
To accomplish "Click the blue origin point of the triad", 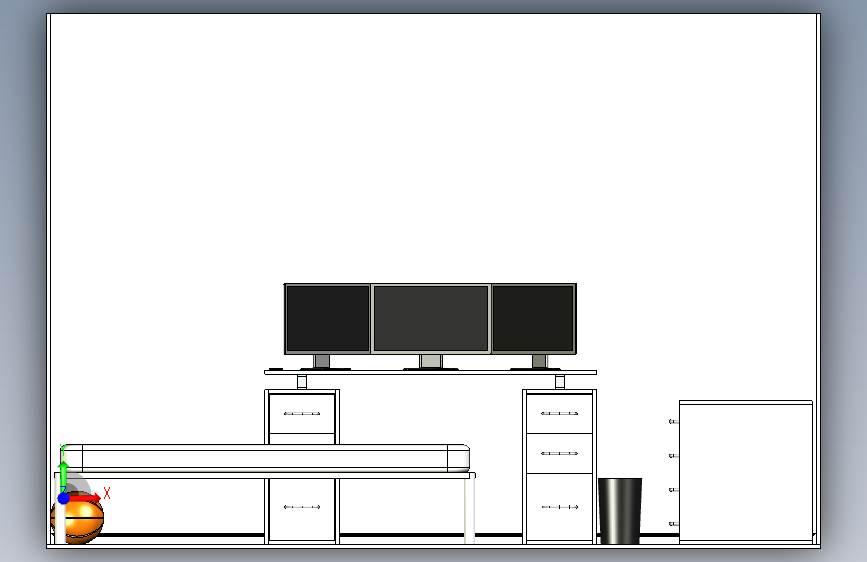I will (64, 498).
